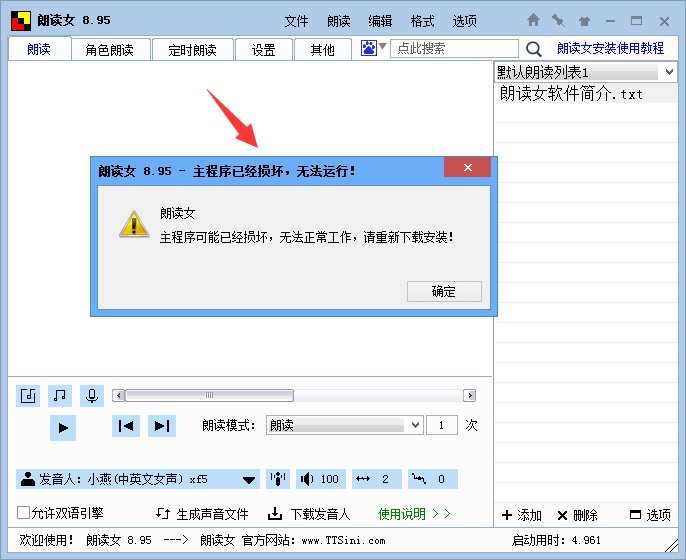Switch to the 设置 tab
This screenshot has height=560, width=686.
[263, 49]
